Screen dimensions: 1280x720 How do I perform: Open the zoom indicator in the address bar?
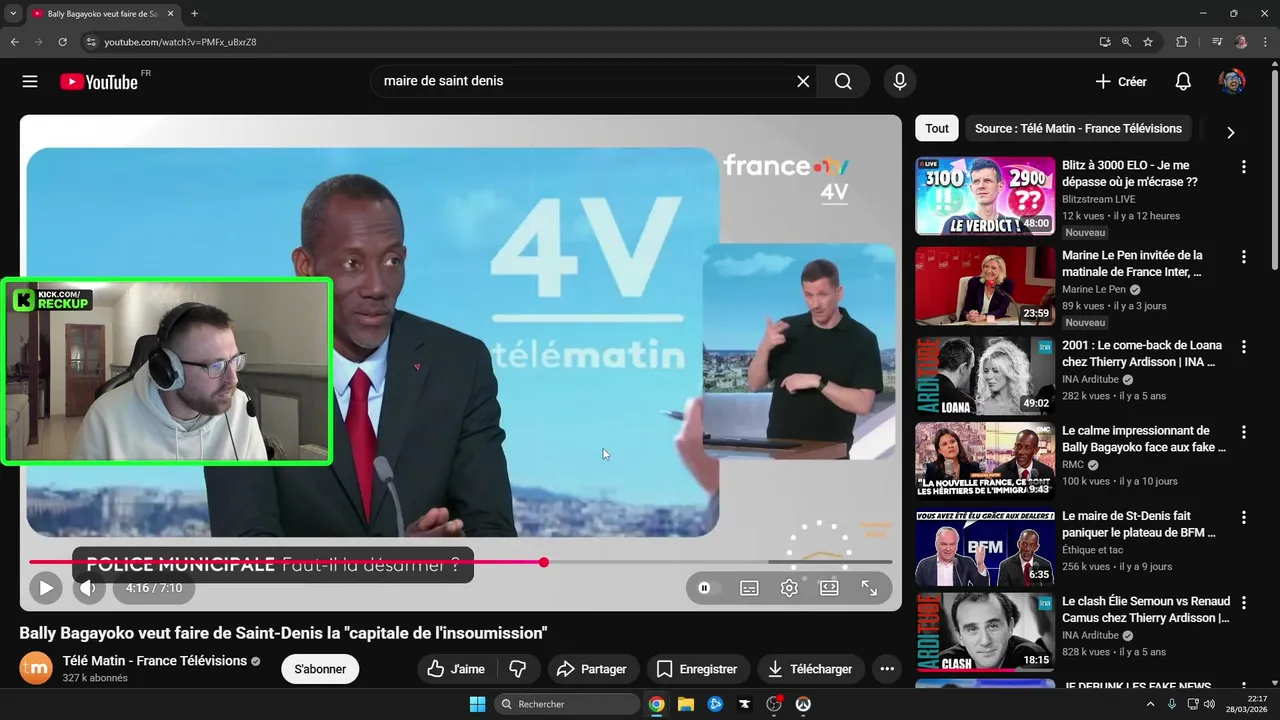pos(1126,42)
